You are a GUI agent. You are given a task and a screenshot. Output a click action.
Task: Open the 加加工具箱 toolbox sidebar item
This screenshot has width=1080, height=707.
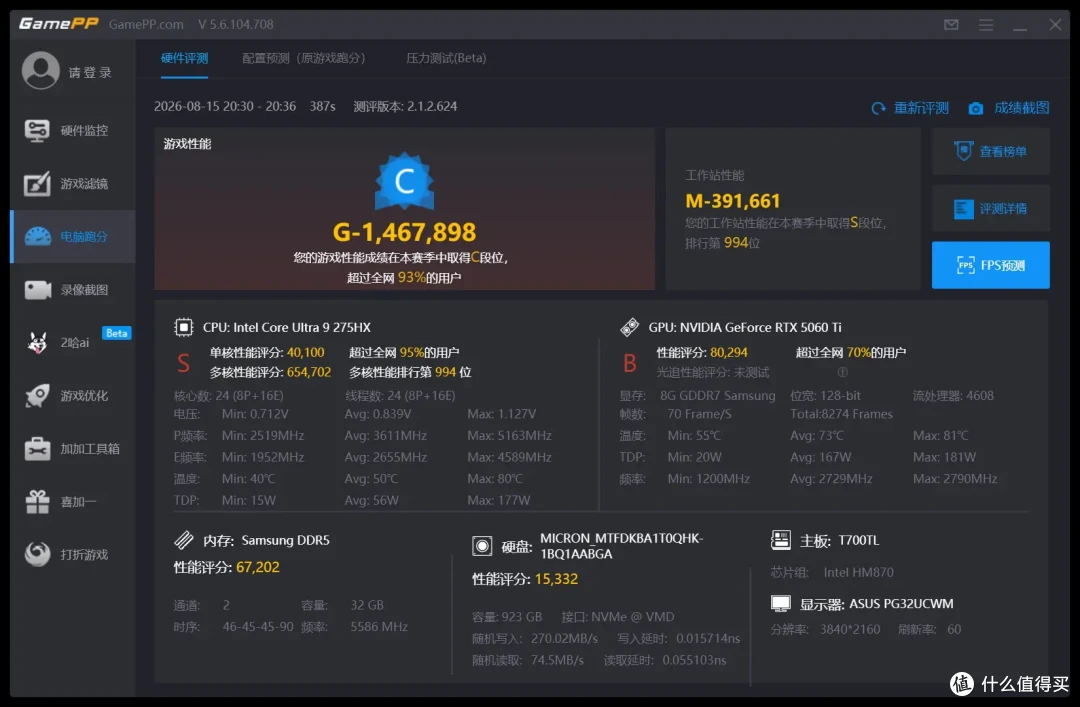pyautogui.click(x=72, y=449)
